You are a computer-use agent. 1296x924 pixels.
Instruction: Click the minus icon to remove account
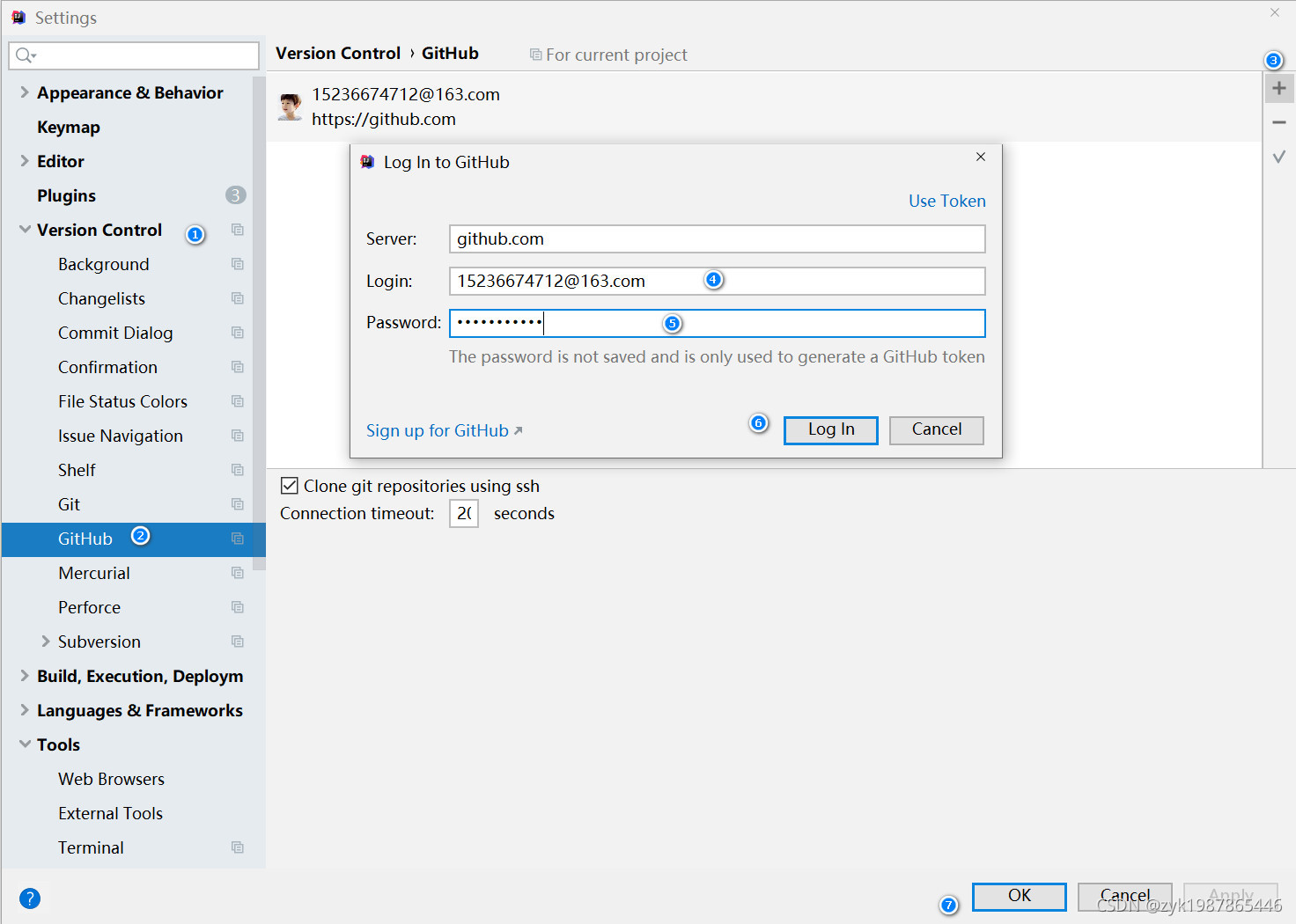(x=1279, y=122)
